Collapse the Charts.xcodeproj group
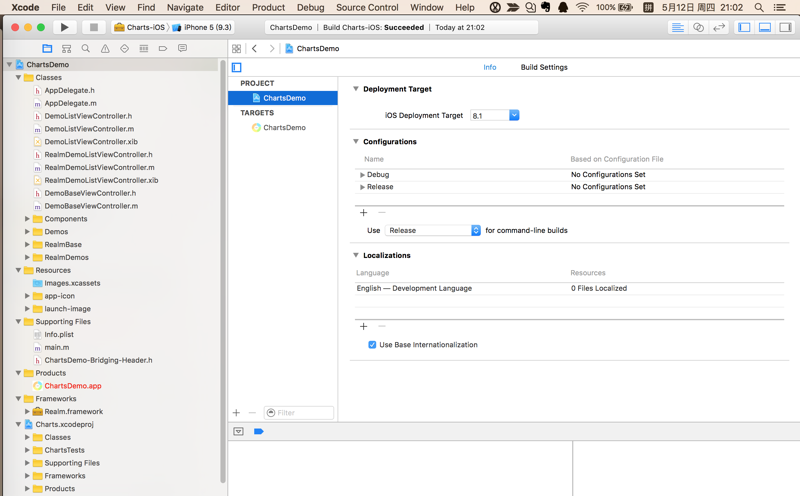The width and height of the screenshot is (800, 496). [18, 424]
